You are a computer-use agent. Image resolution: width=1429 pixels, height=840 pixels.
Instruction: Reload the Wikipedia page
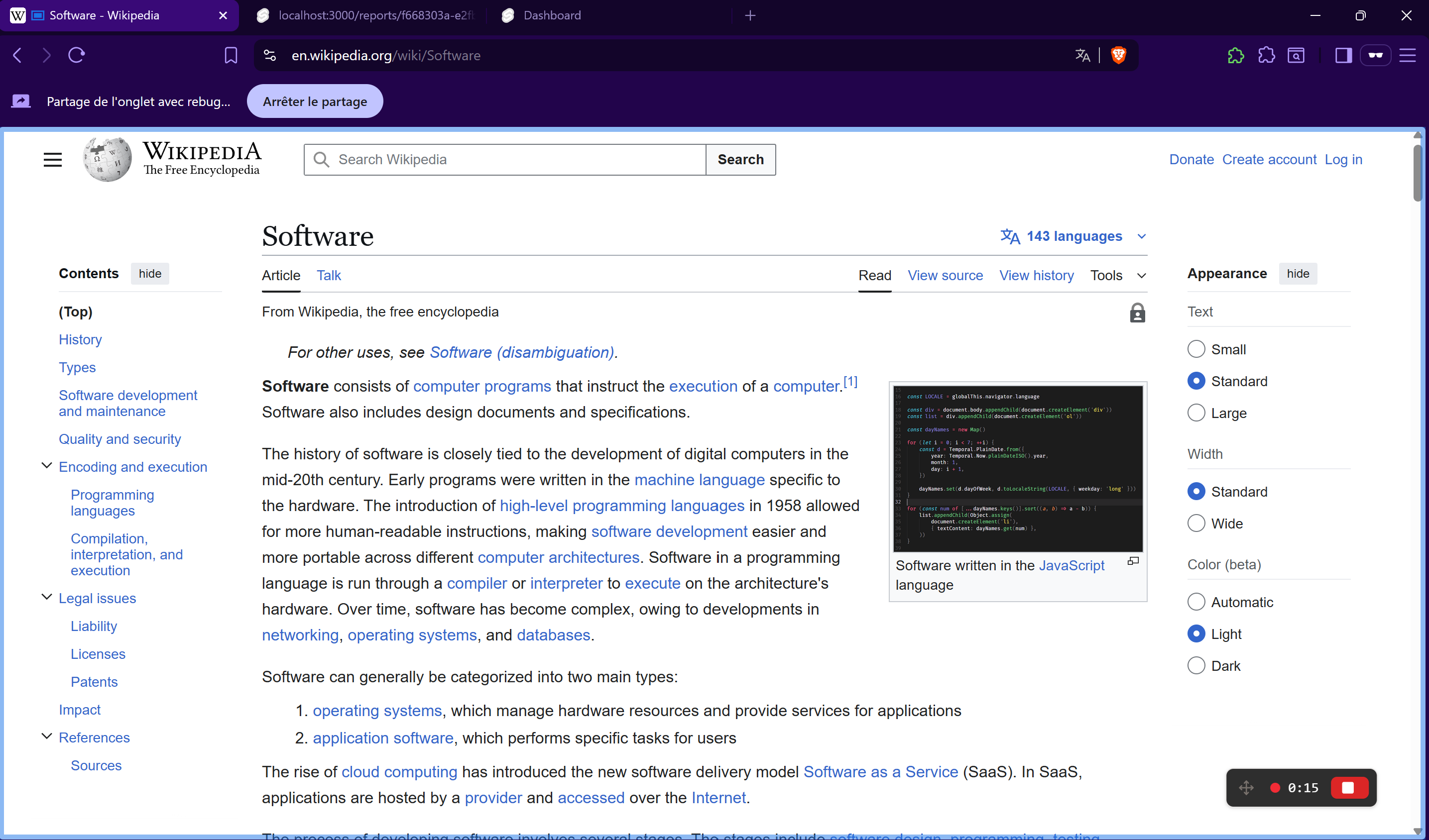[x=77, y=55]
